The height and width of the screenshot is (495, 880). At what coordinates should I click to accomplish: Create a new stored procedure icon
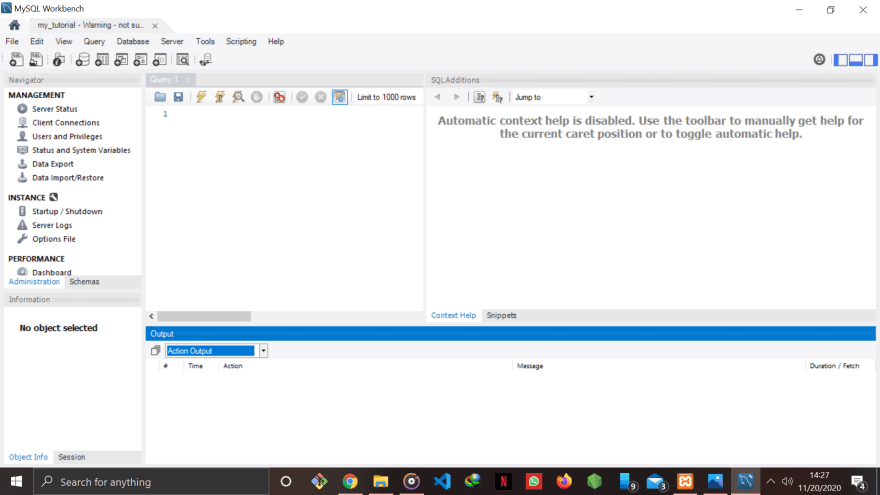140,59
